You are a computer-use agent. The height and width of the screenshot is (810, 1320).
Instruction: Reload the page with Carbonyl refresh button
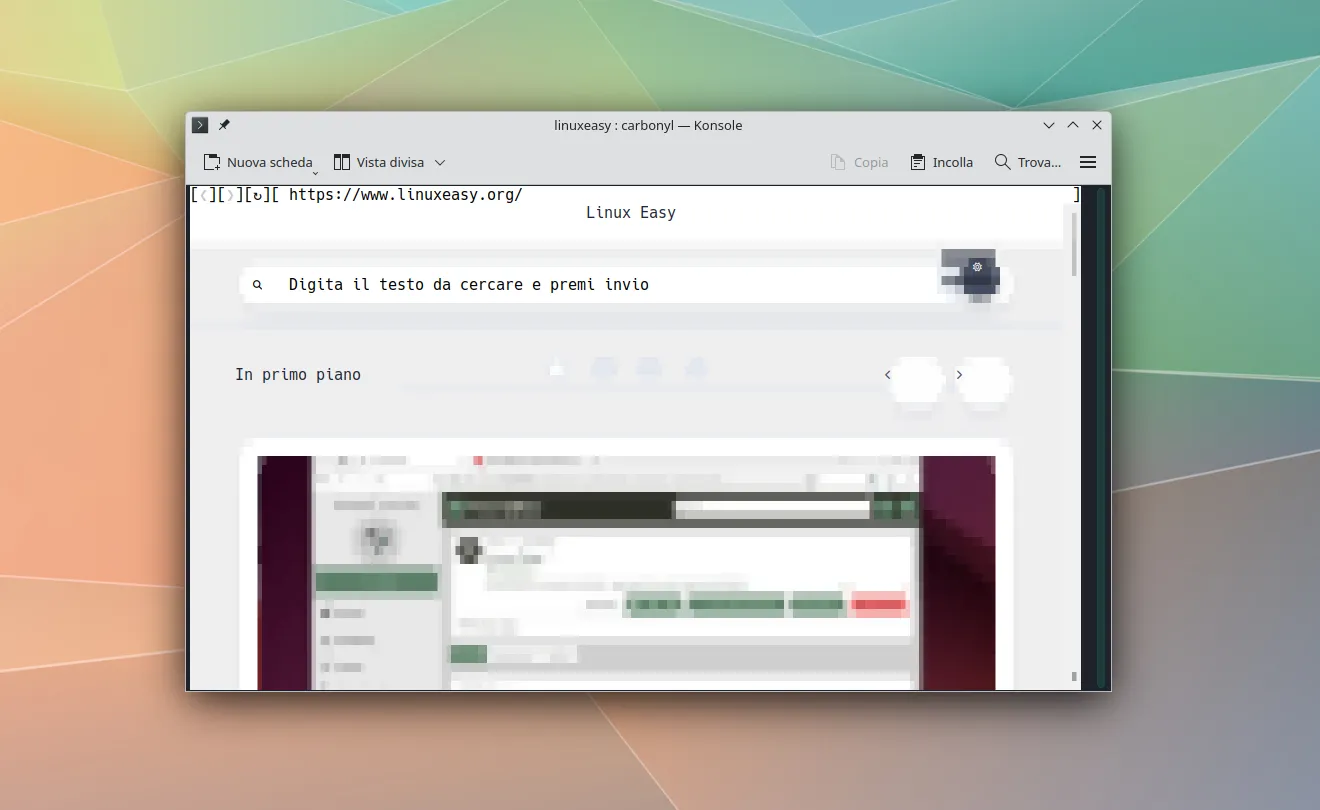[x=258, y=195]
